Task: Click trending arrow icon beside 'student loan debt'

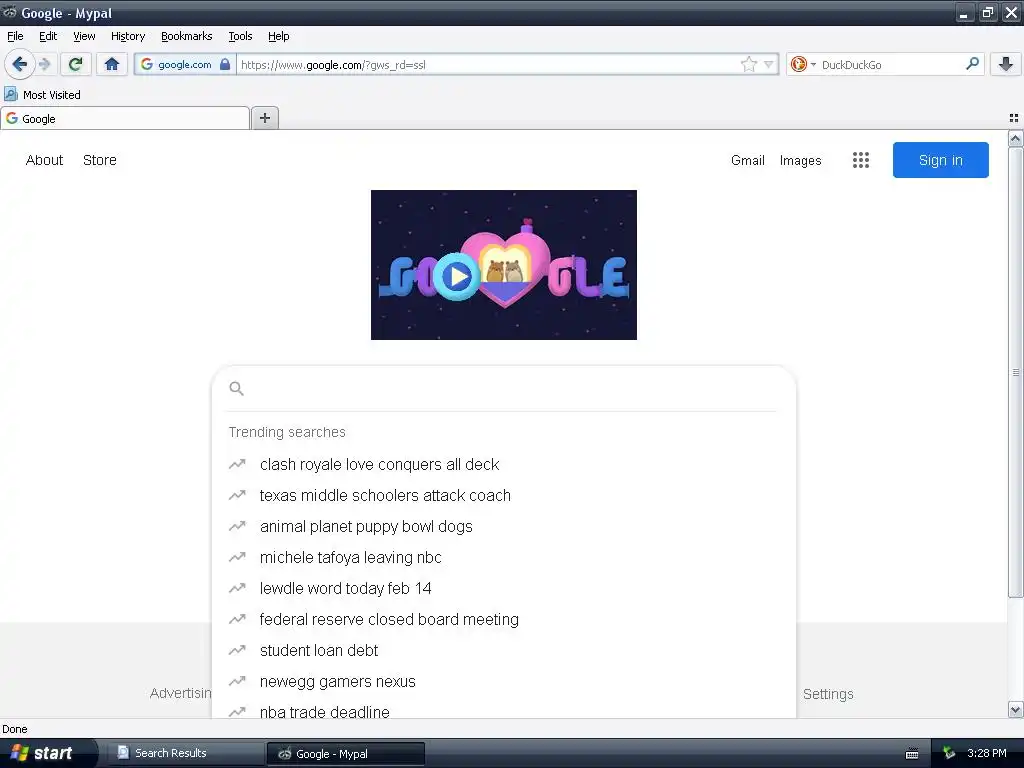Action: [237, 650]
